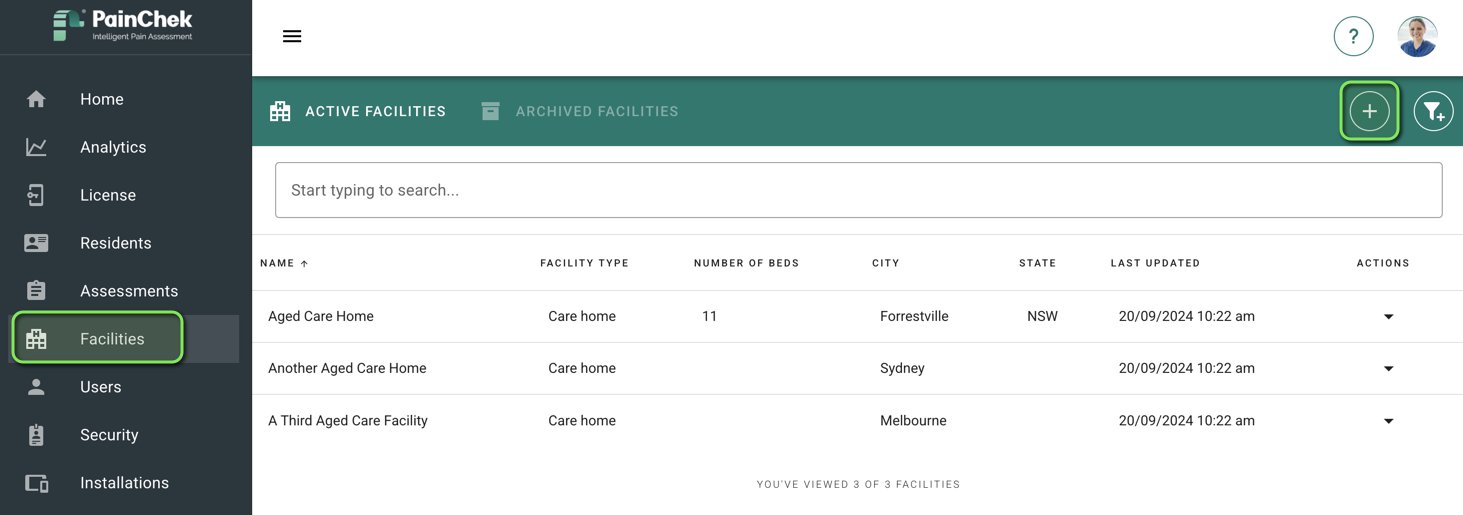Click the License icon in sidebar
The height and width of the screenshot is (515, 1463).
(36, 195)
